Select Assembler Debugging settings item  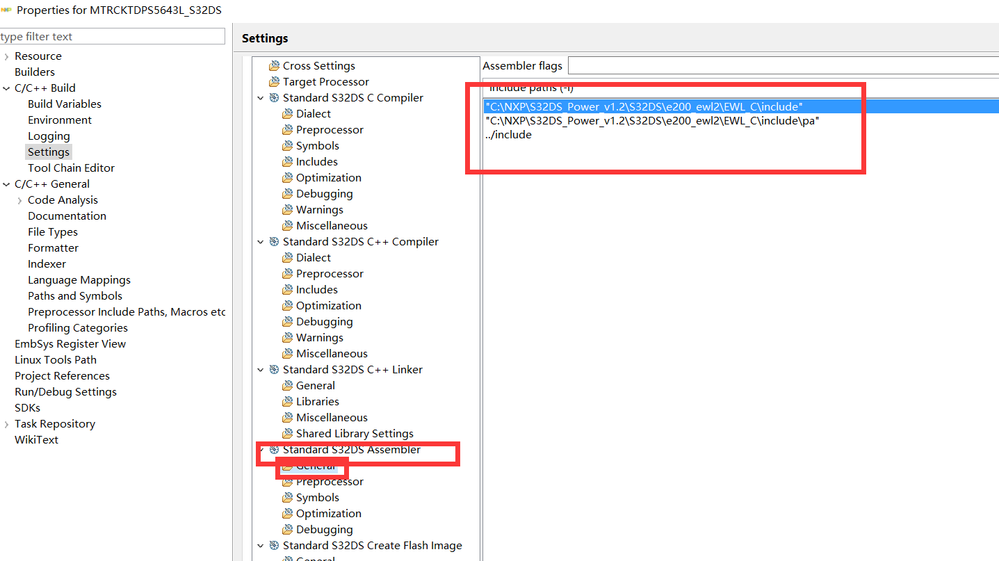click(324, 530)
